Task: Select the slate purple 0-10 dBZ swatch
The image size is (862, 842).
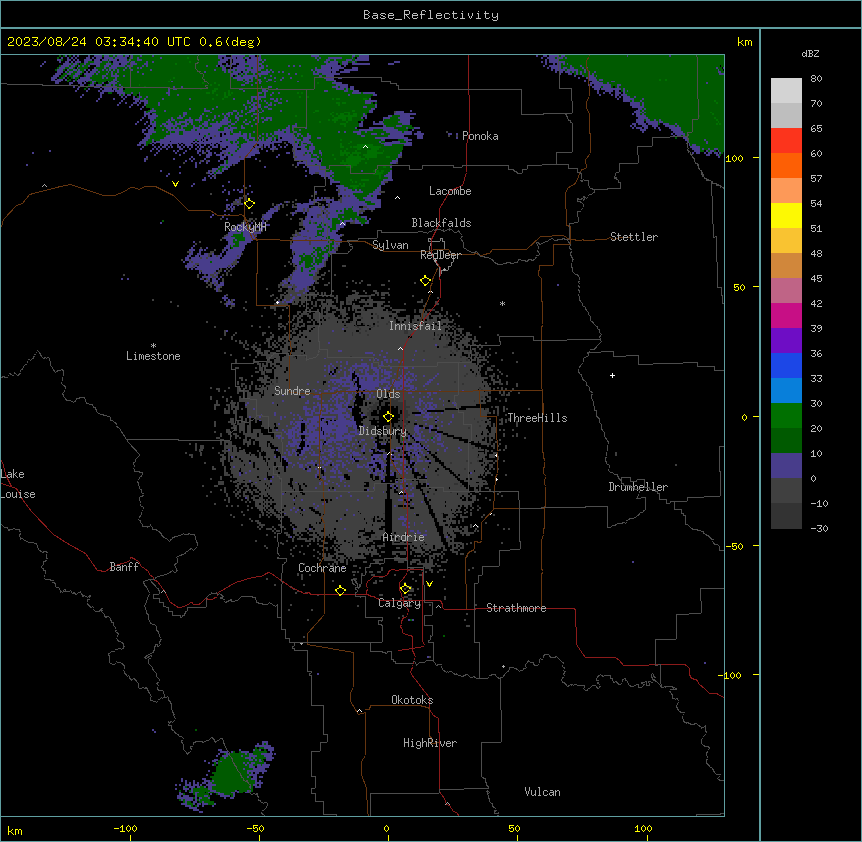Action: point(786,466)
